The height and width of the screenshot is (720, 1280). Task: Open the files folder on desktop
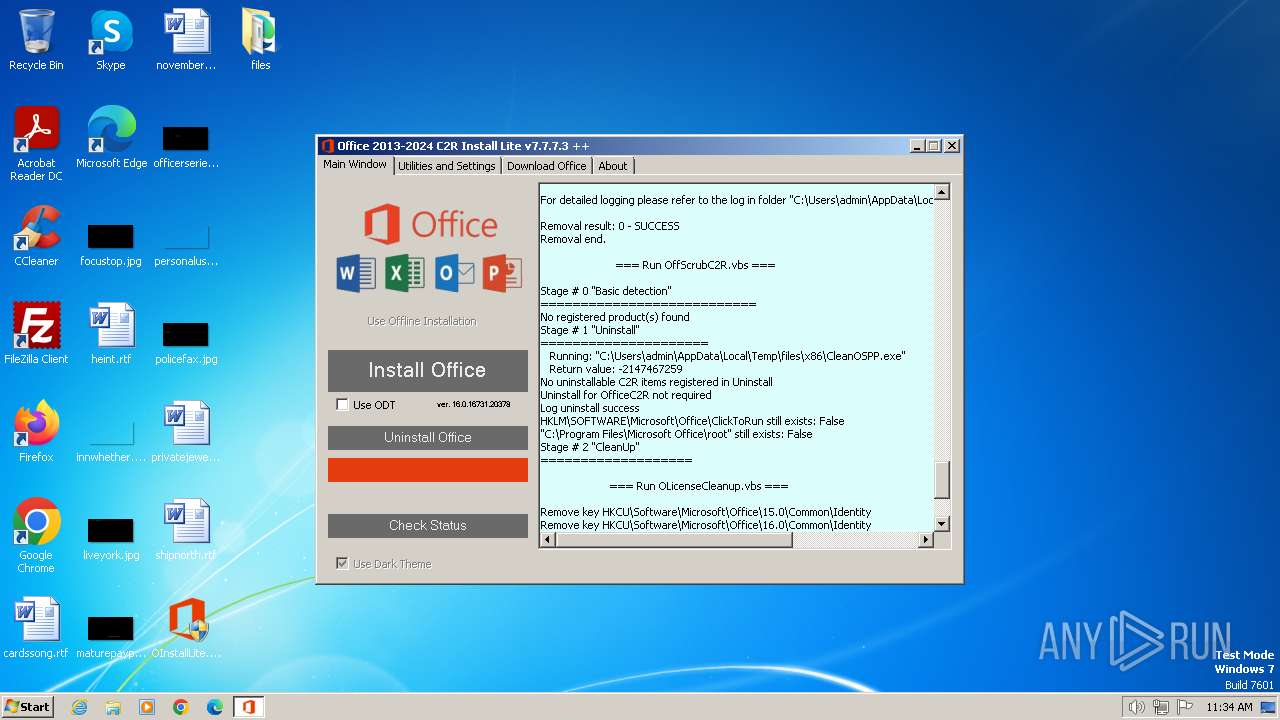[260, 40]
